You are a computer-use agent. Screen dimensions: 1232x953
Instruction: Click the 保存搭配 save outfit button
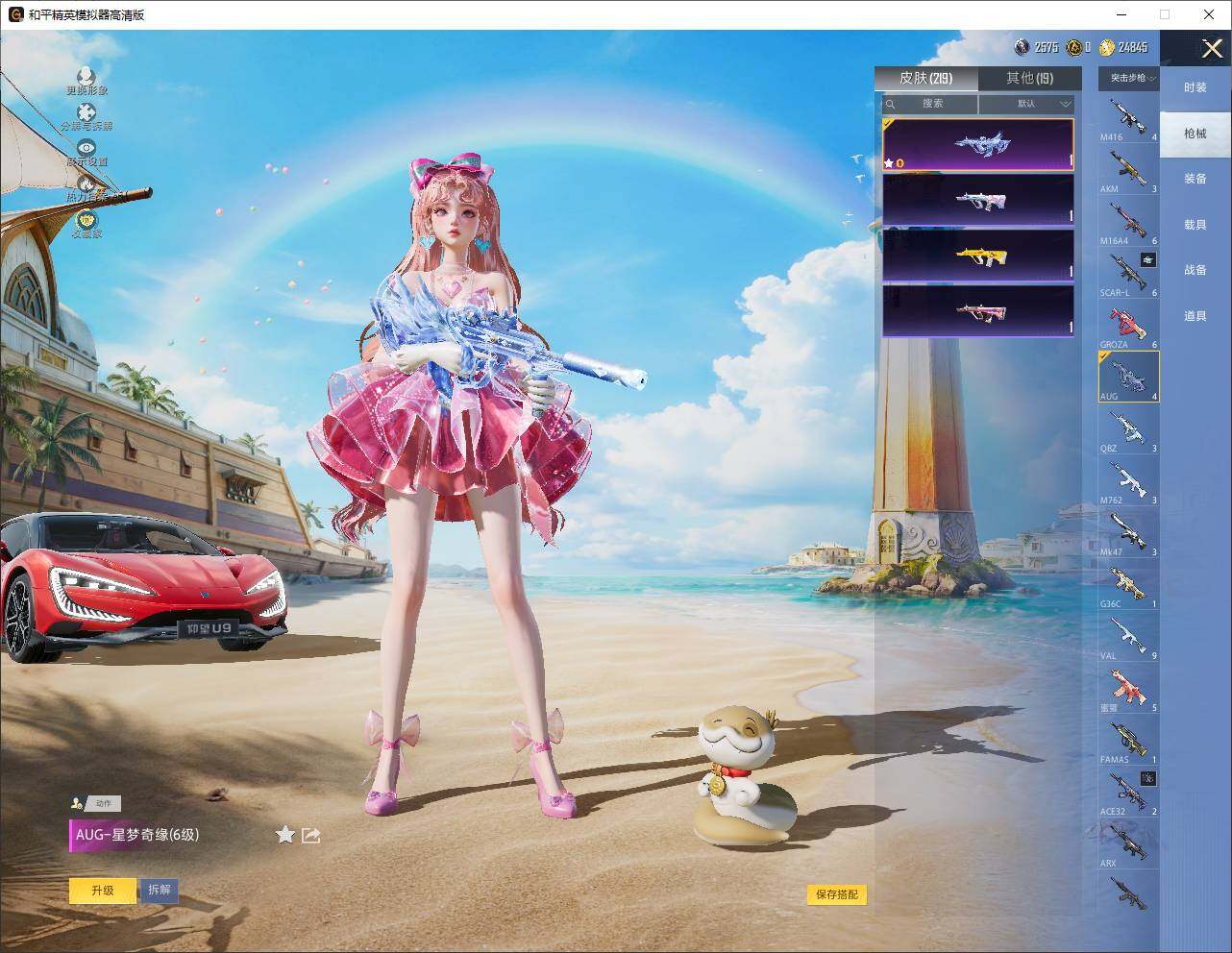(x=837, y=894)
